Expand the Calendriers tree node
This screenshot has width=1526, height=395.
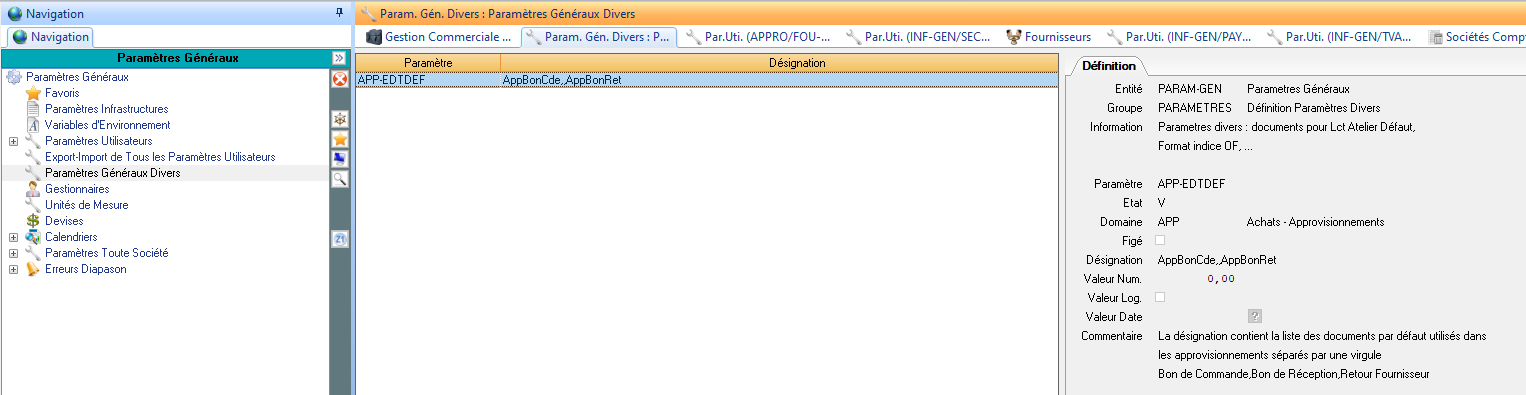point(13,237)
